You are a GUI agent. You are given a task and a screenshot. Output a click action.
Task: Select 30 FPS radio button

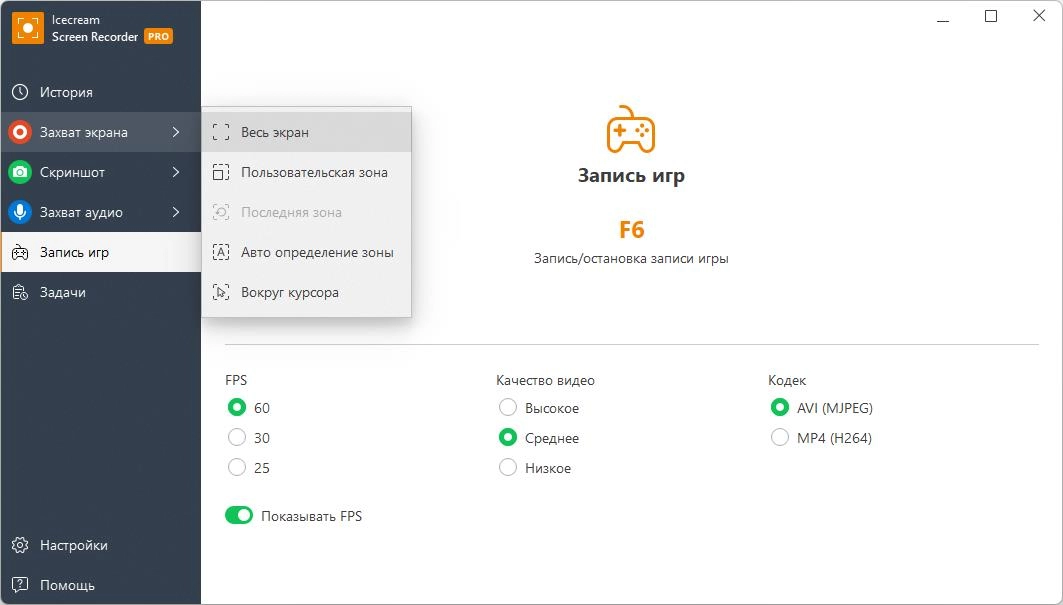point(237,437)
